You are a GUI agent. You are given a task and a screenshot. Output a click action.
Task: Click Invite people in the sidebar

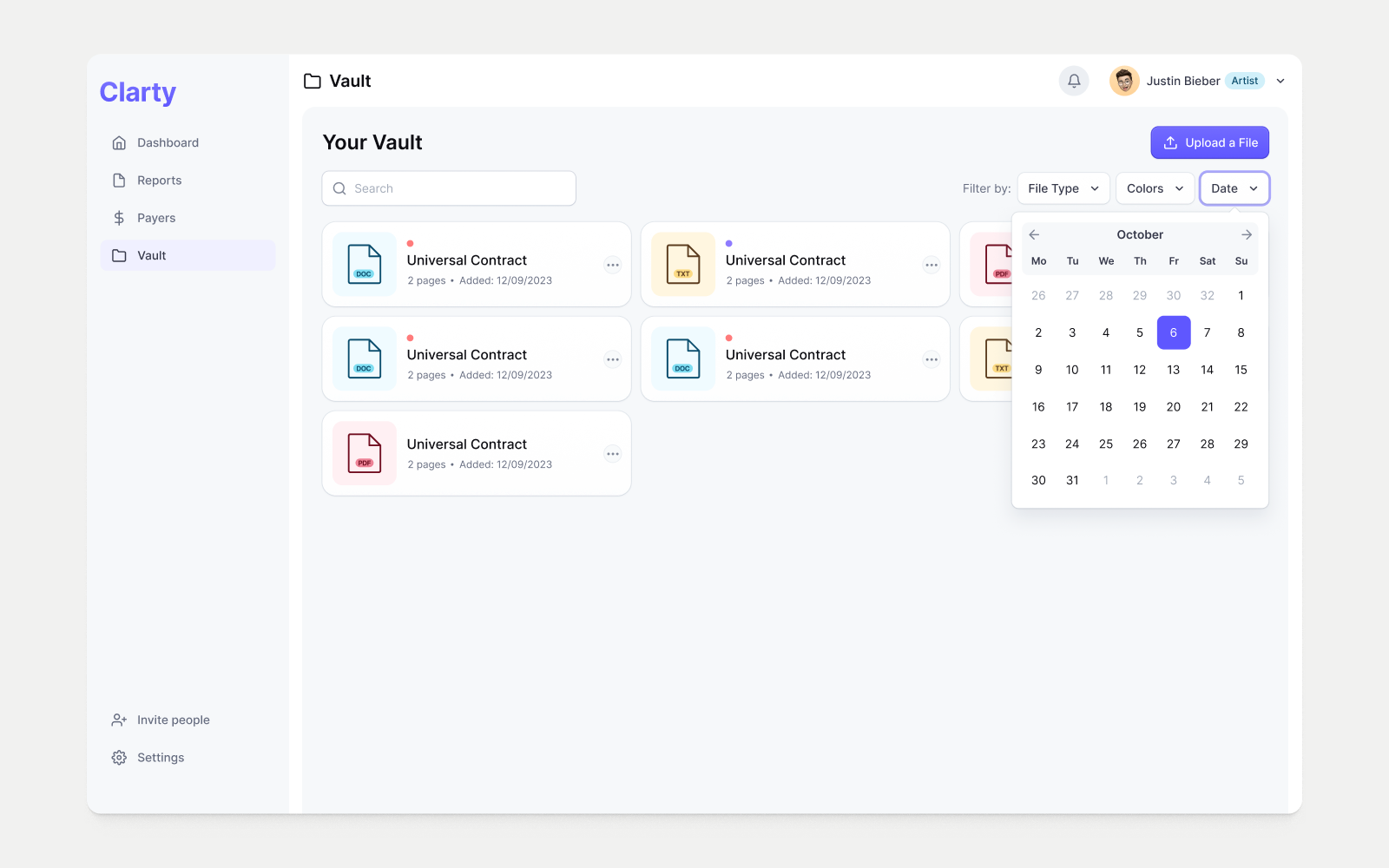(188, 720)
